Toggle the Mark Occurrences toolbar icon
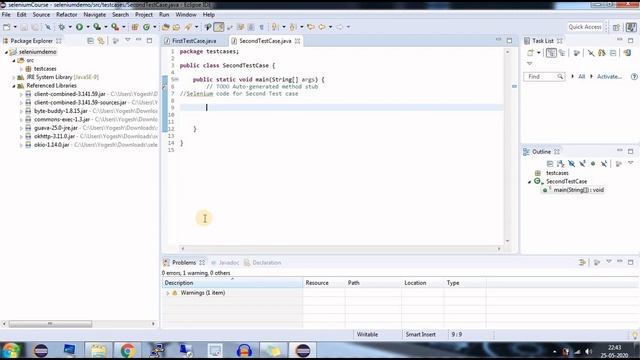 [x=219, y=27]
